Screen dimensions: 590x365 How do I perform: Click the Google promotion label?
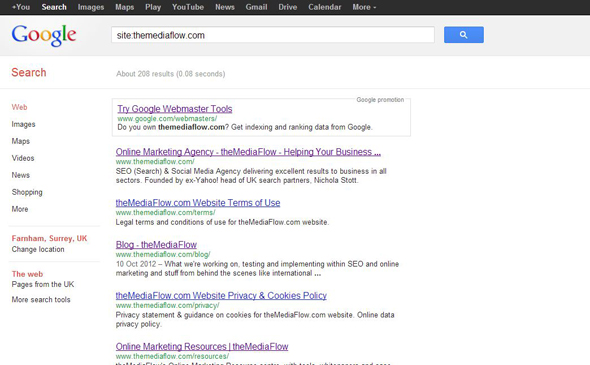pos(380,100)
